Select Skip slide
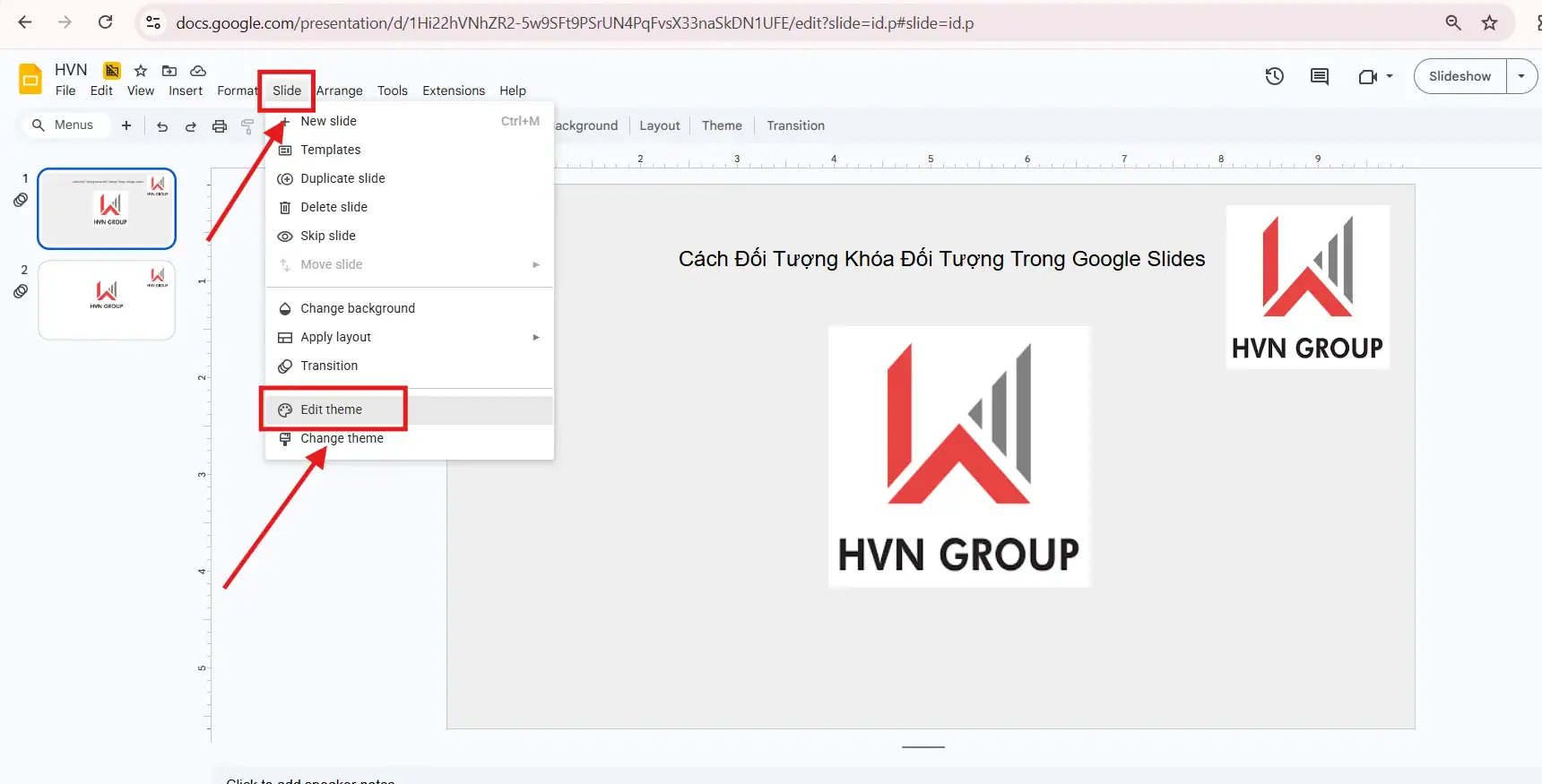The width and height of the screenshot is (1542, 784). (410, 236)
